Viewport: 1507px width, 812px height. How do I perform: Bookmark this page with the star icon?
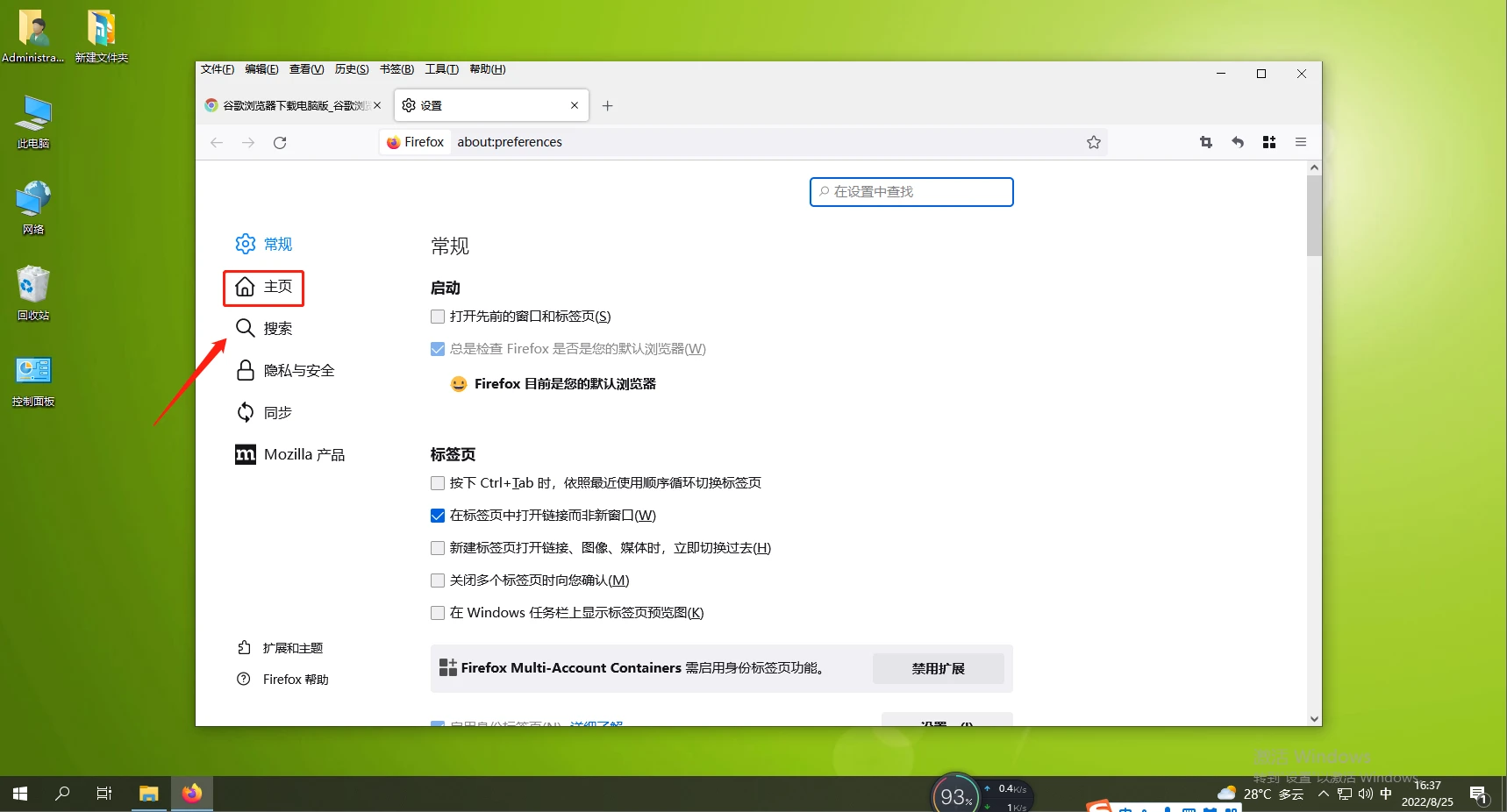pos(1094,142)
